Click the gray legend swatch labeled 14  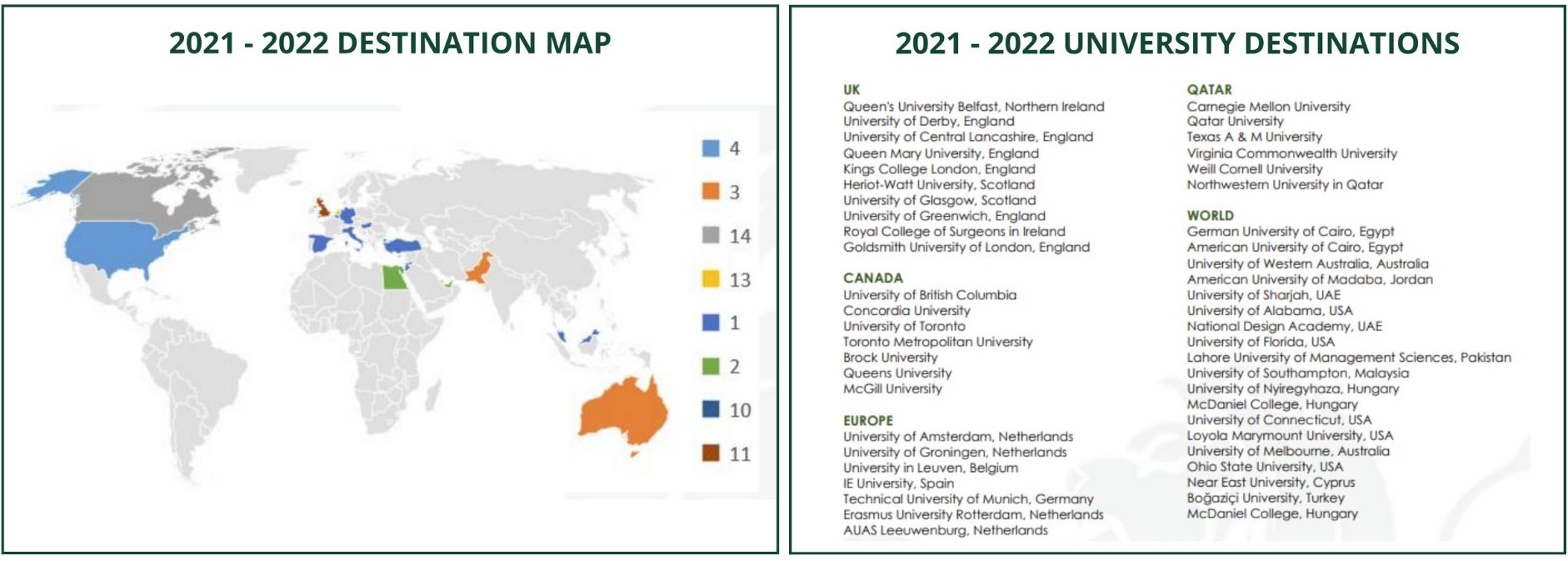click(710, 236)
